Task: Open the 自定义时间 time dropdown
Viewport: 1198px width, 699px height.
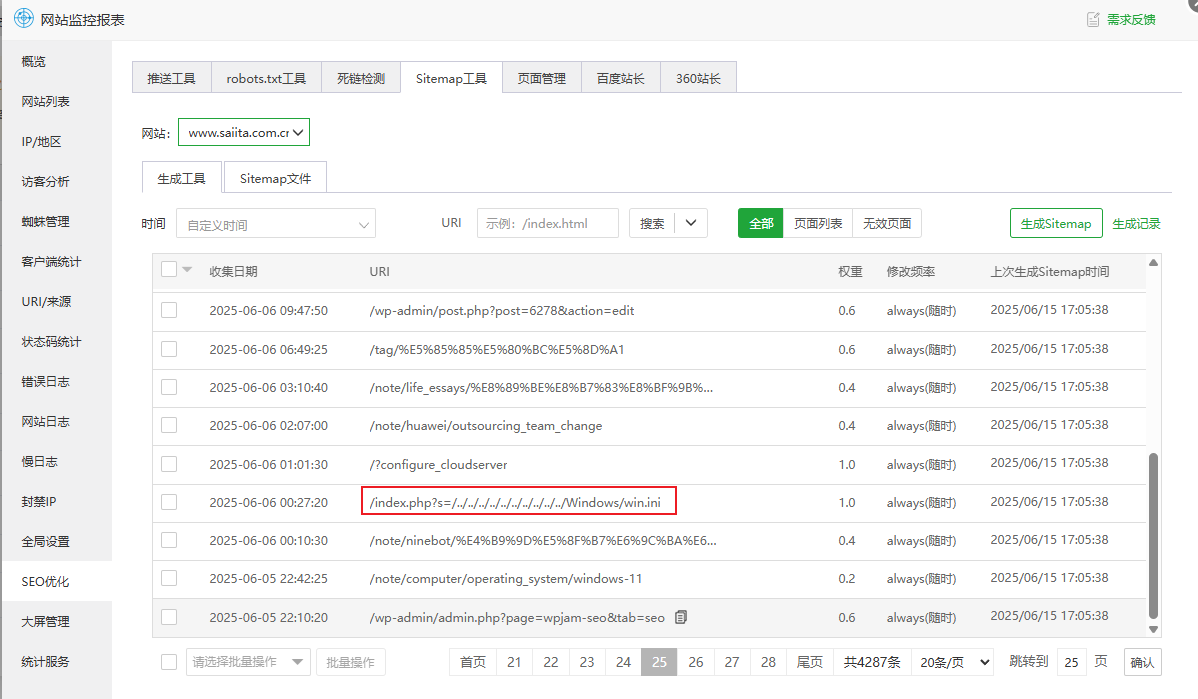Action: [276, 223]
